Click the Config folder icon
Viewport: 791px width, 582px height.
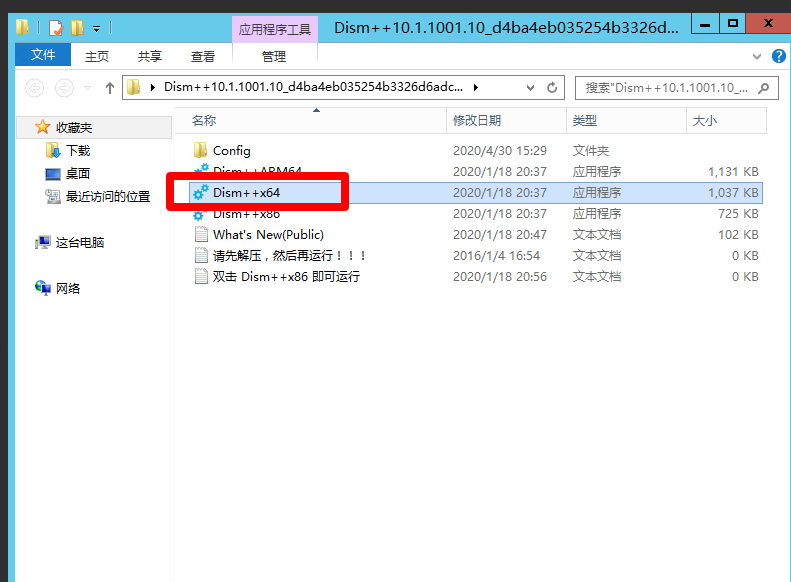pos(201,150)
